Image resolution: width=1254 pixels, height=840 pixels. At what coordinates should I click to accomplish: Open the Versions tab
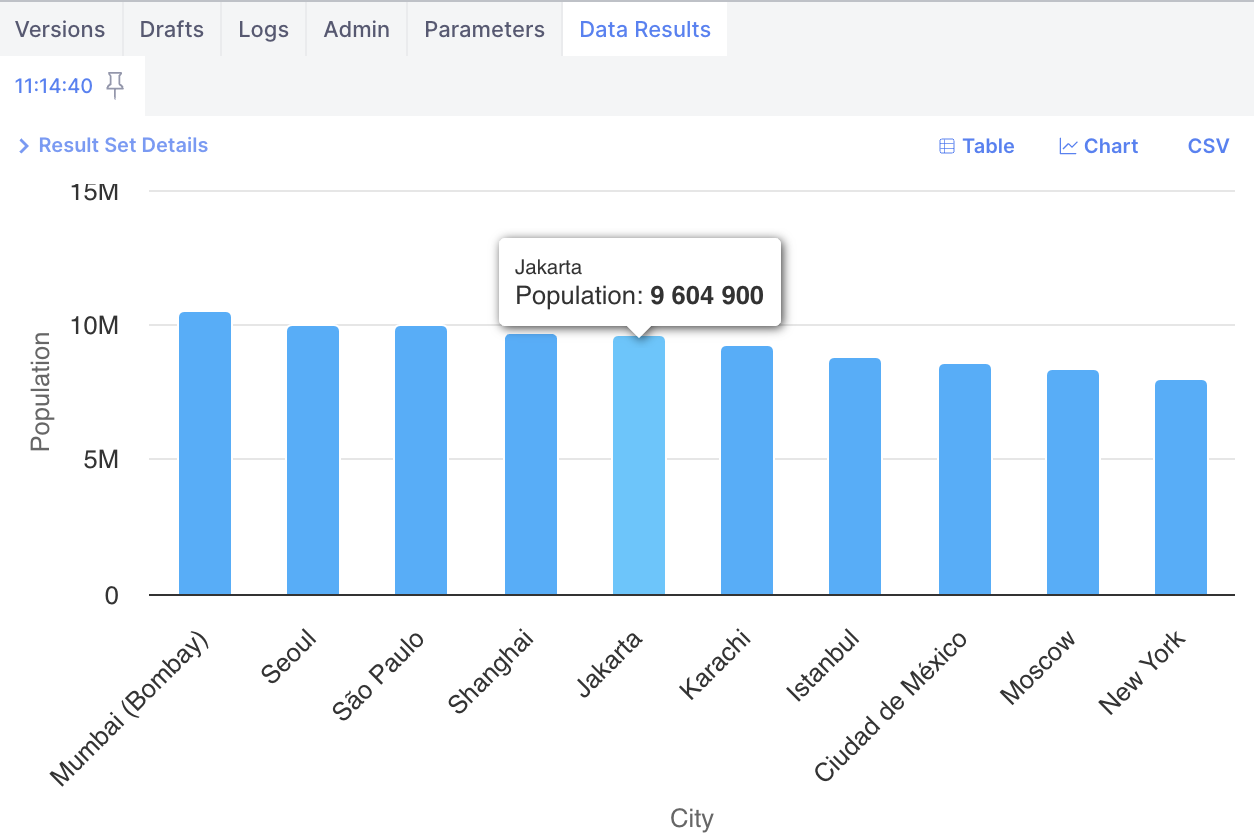[60, 29]
